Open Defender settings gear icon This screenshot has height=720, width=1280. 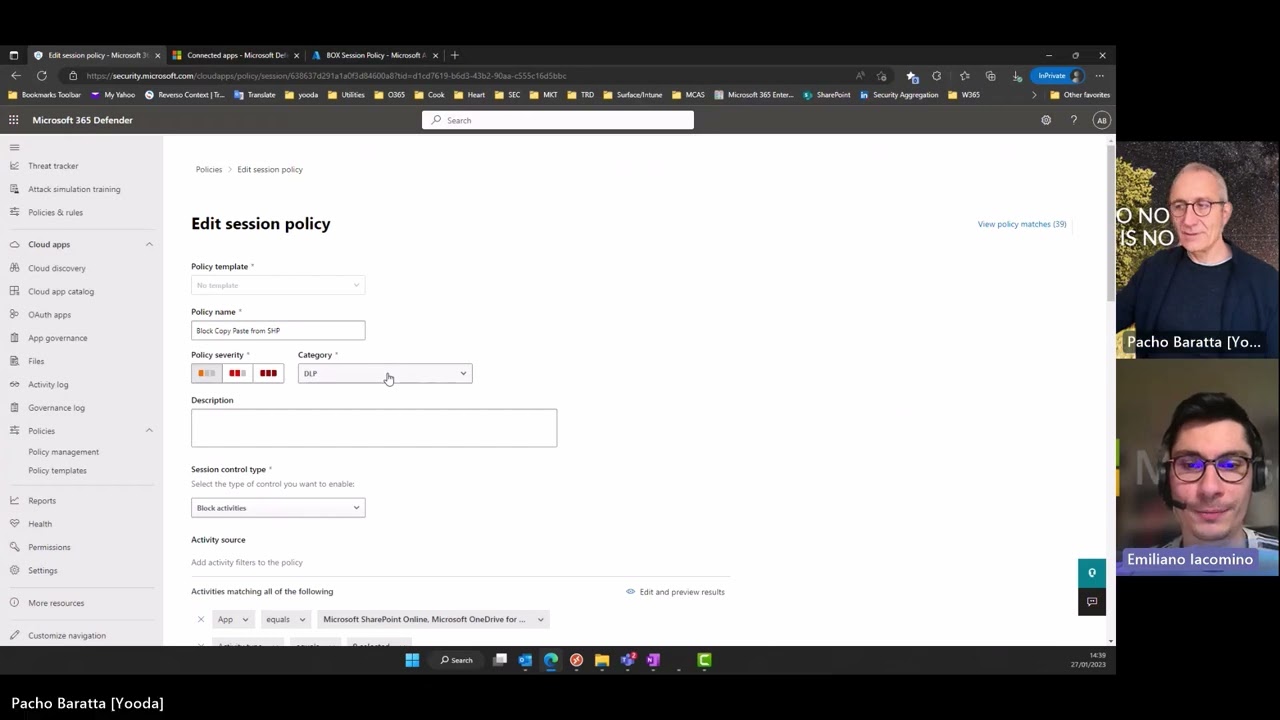point(1046,120)
